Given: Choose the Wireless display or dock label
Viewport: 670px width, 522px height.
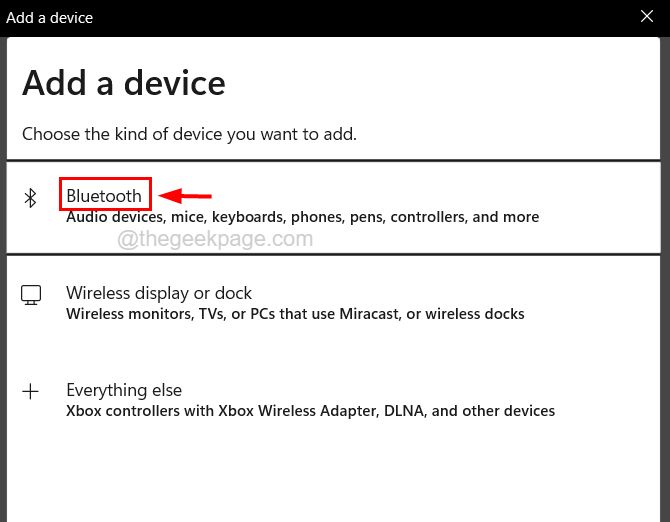Looking at the screenshot, I should [x=159, y=293].
